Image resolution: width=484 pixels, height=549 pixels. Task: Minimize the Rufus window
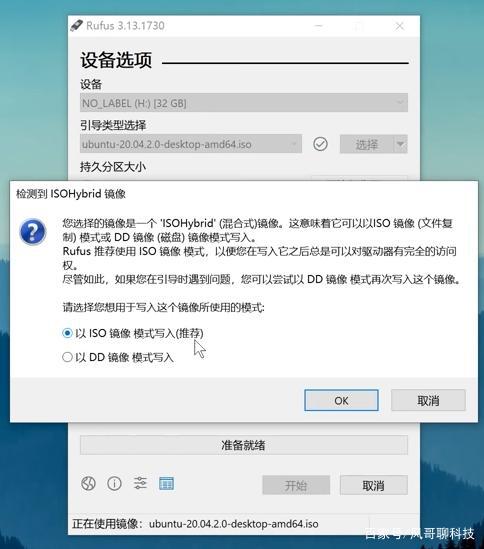tap(318, 26)
